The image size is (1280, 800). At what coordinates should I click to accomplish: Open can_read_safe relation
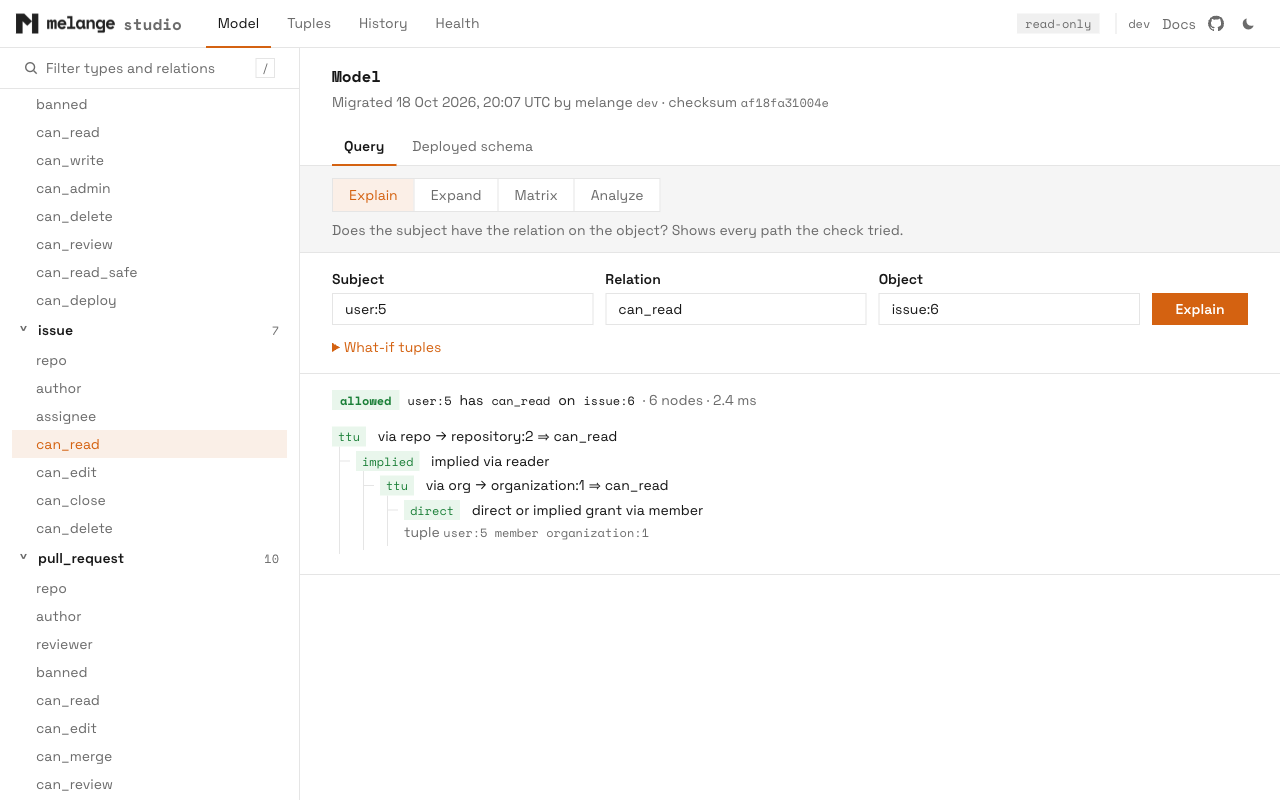click(149, 272)
